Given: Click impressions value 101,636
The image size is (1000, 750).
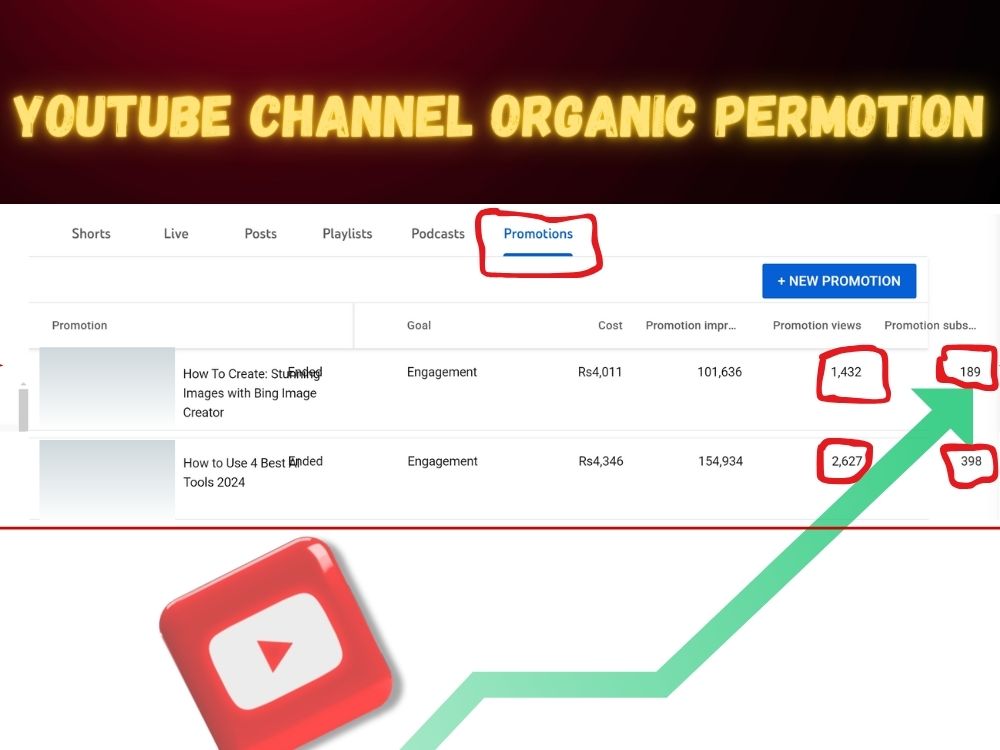Looking at the screenshot, I should point(719,372).
